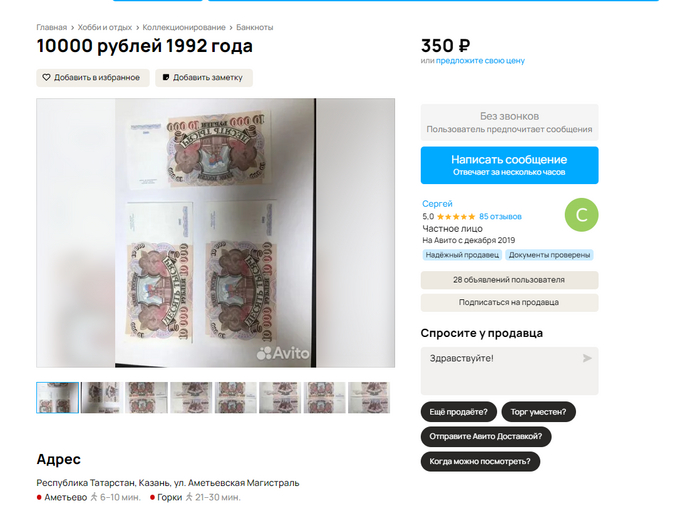The image size is (700, 506).
Task: Click the heart icon to add favorite
Action: point(46,77)
